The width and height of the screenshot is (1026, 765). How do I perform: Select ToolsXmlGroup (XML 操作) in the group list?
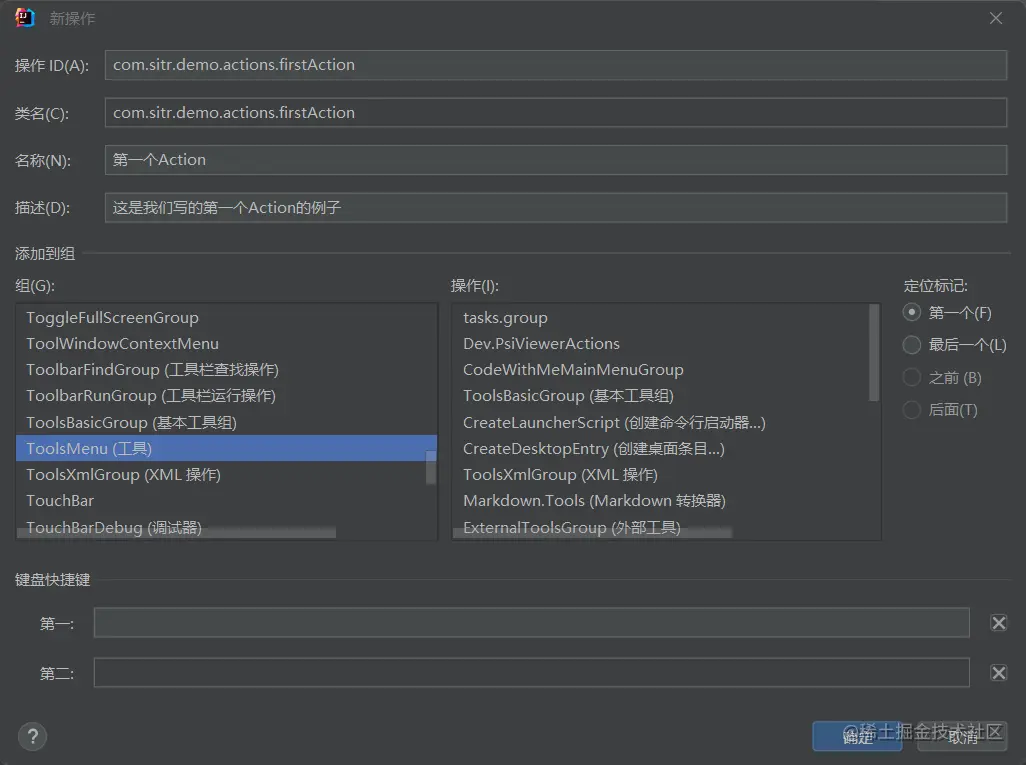click(226, 474)
